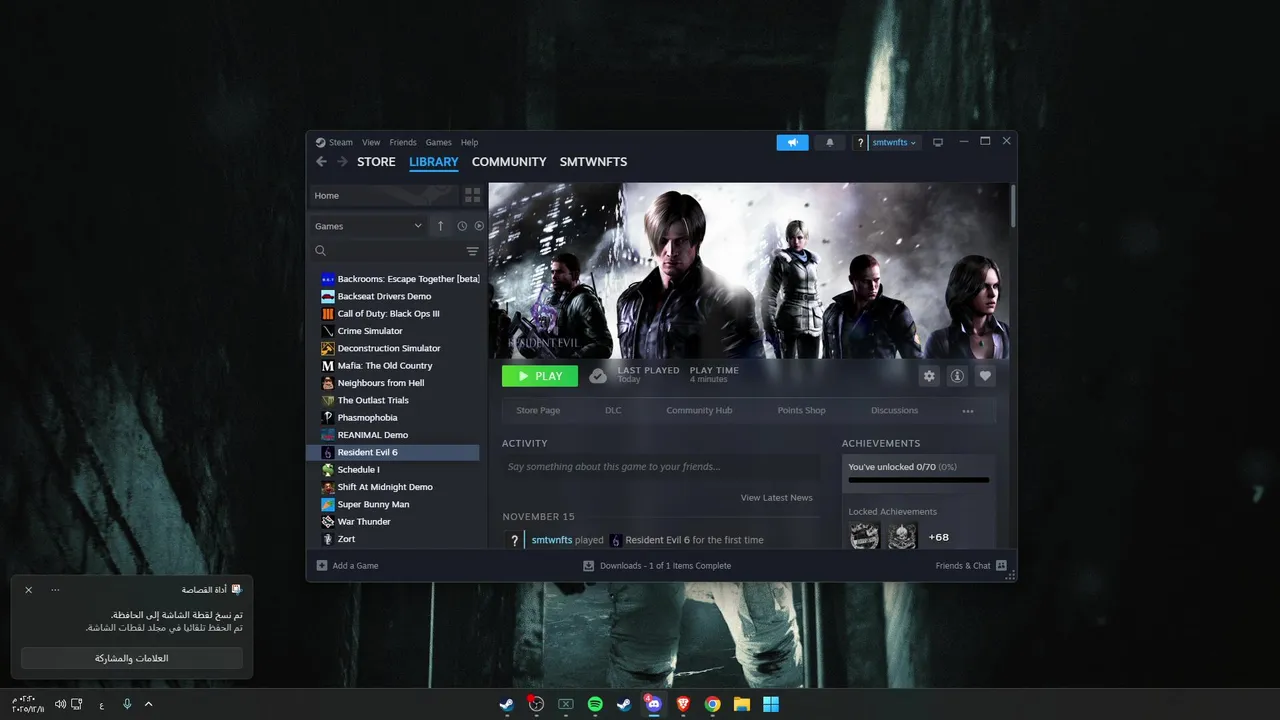The image size is (1280, 720).
Task: Open the Friends menu
Action: 403,142
